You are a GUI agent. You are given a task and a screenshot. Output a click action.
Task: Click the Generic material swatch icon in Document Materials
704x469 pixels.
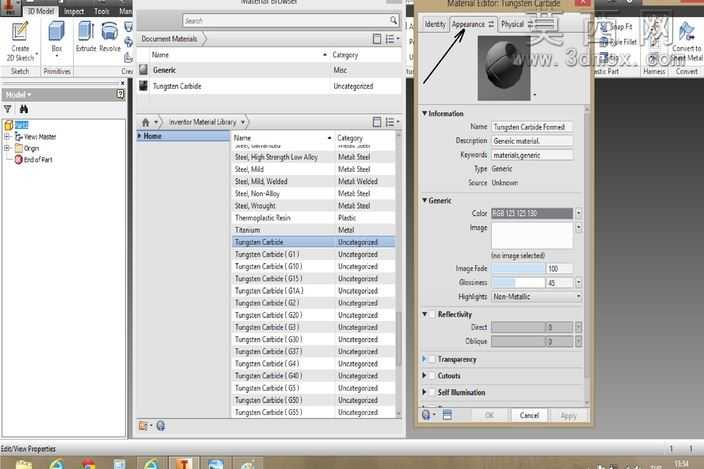[143, 70]
